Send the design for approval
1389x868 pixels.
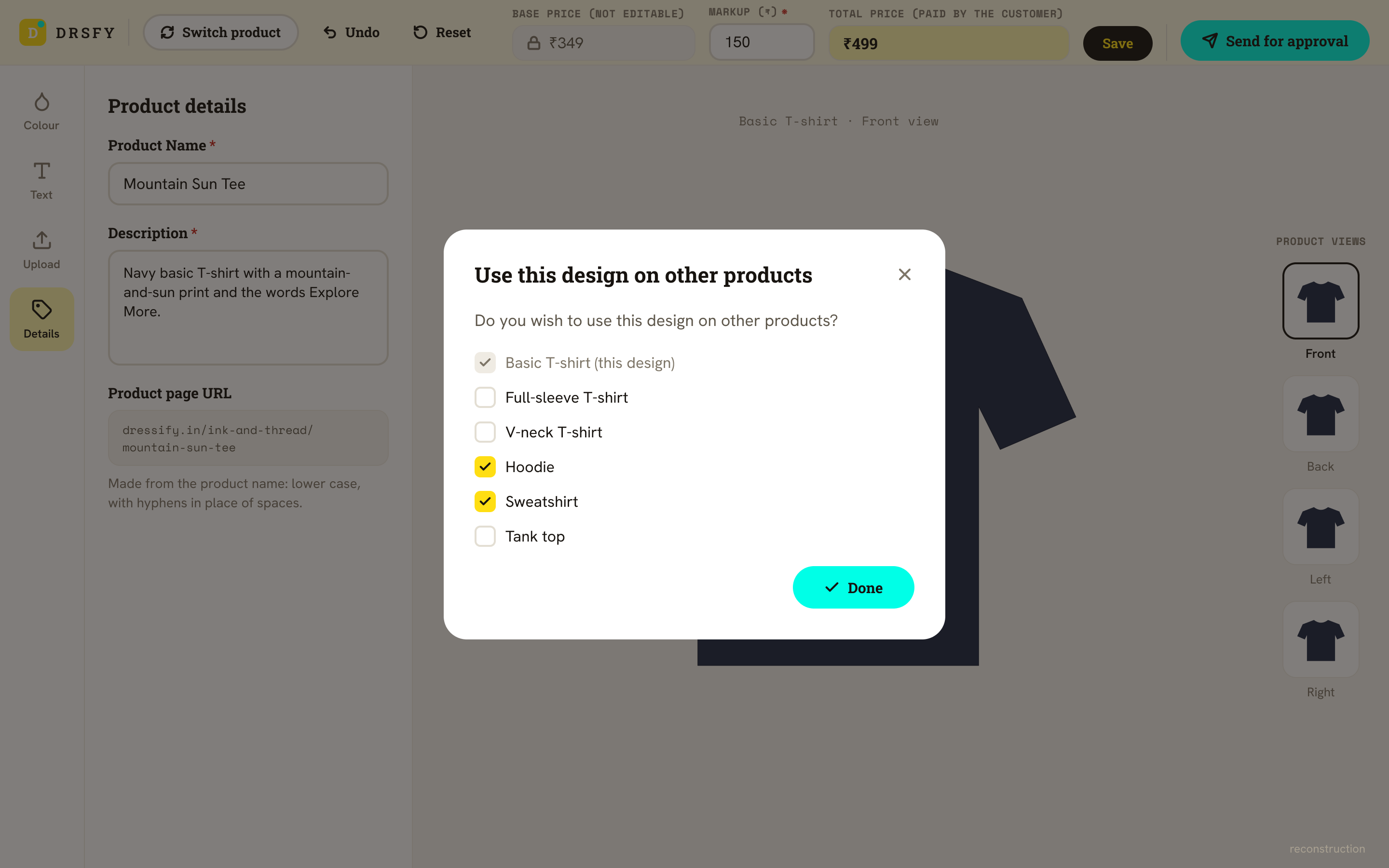[x=1274, y=41]
